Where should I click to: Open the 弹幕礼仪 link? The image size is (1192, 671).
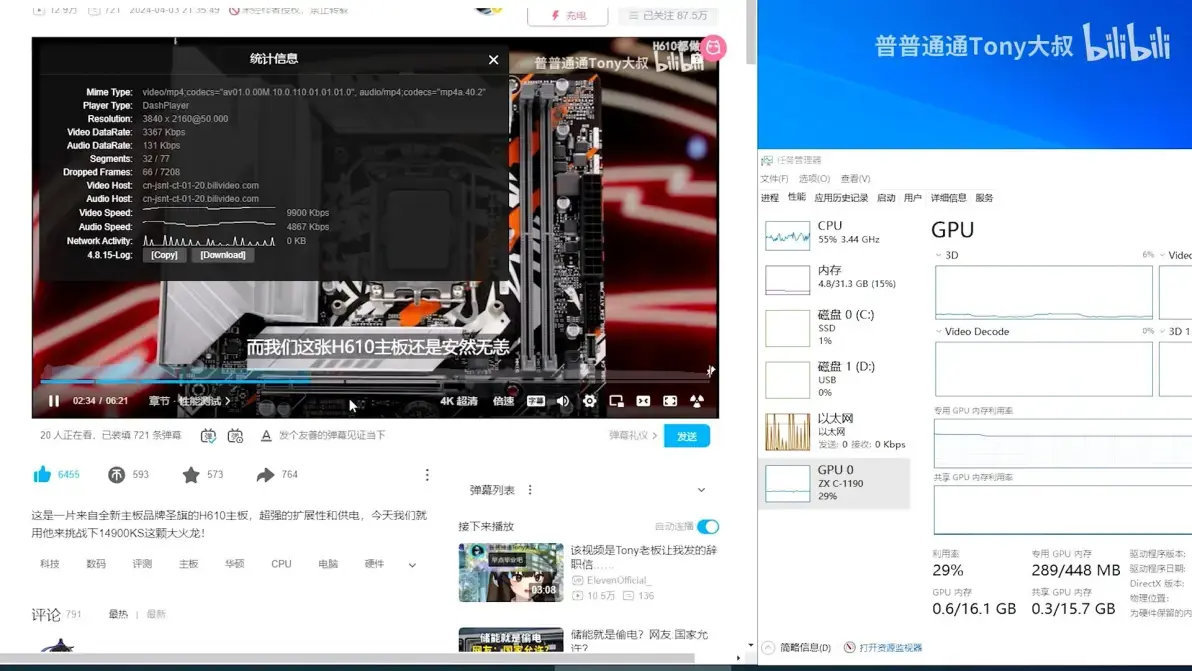(x=632, y=435)
